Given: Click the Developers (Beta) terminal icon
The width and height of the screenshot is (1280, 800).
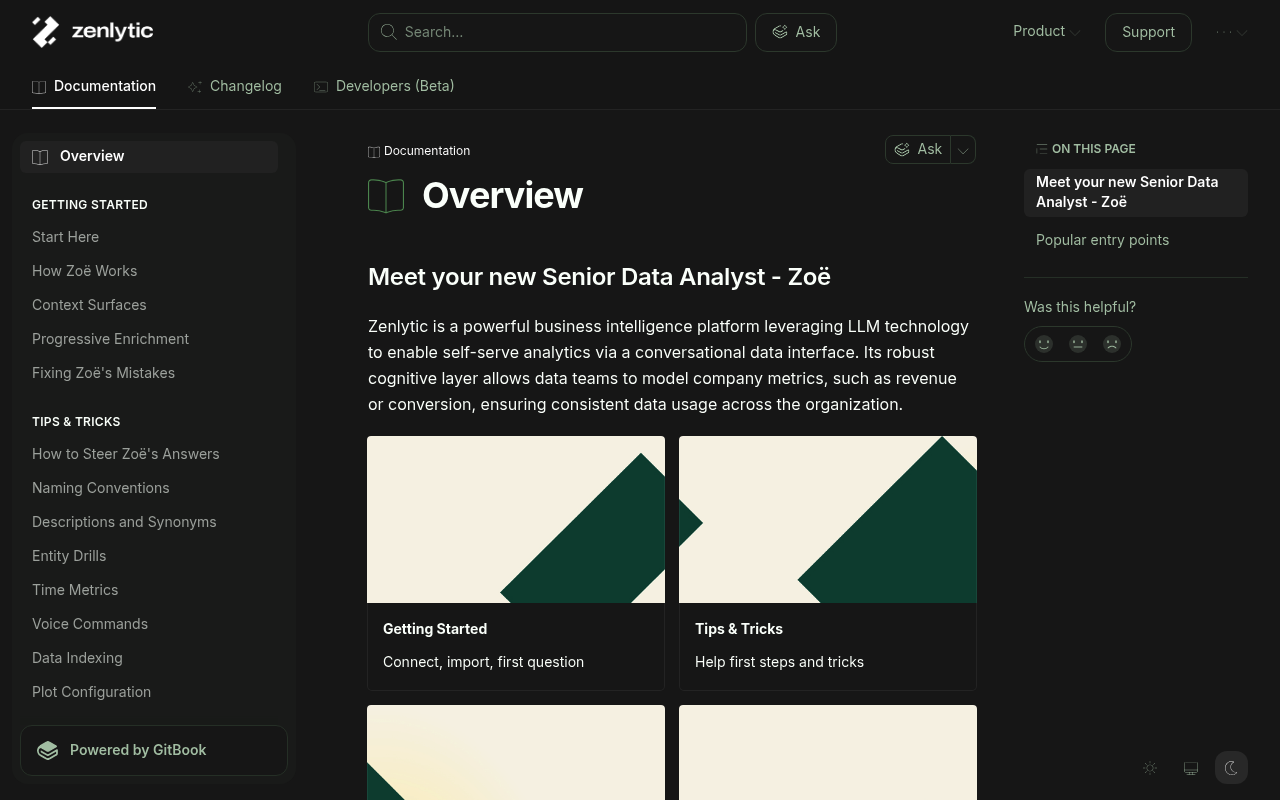Looking at the screenshot, I should click(x=321, y=87).
